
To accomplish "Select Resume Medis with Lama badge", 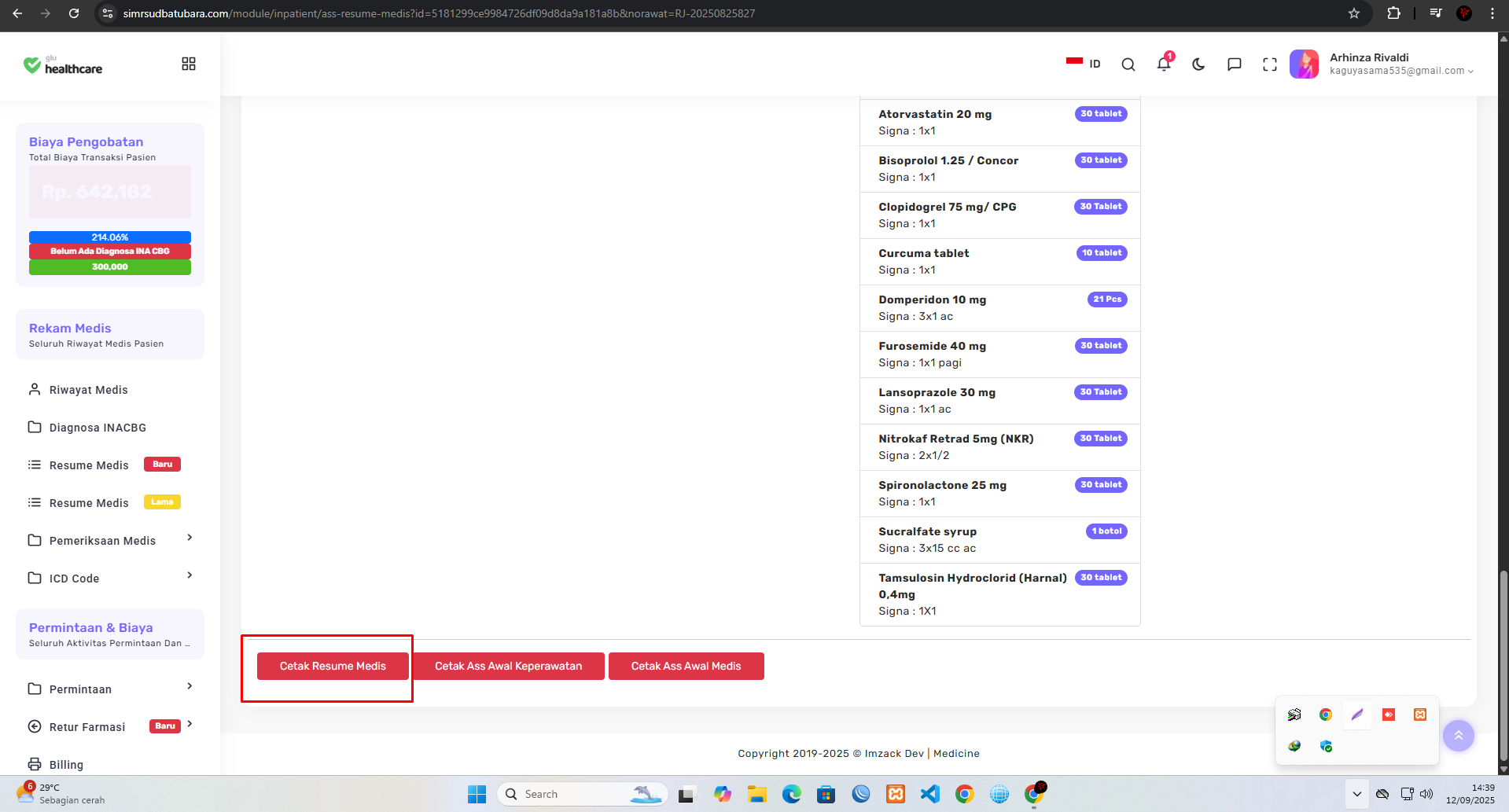I will point(104,503).
